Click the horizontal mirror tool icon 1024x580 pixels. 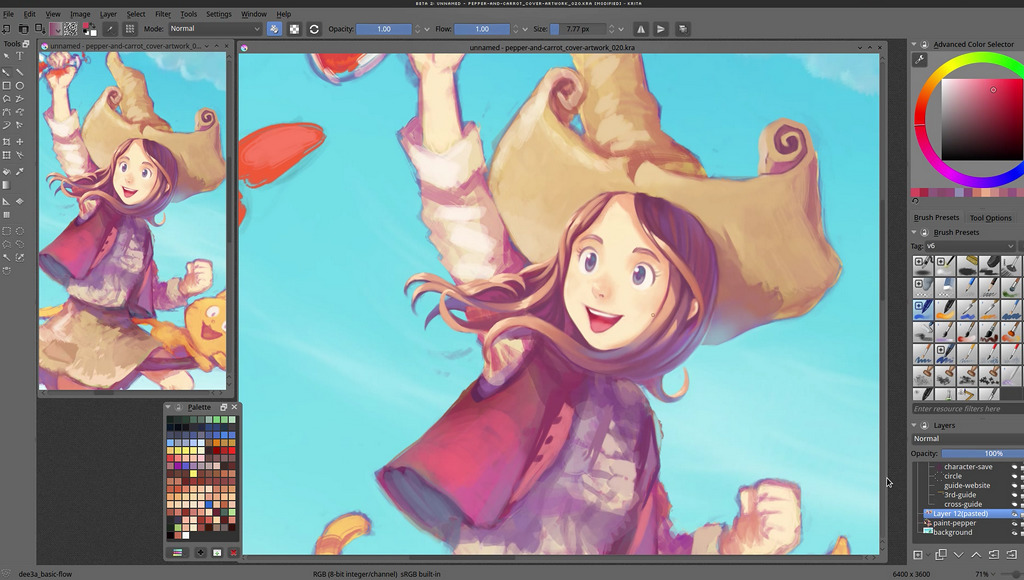[x=641, y=29]
